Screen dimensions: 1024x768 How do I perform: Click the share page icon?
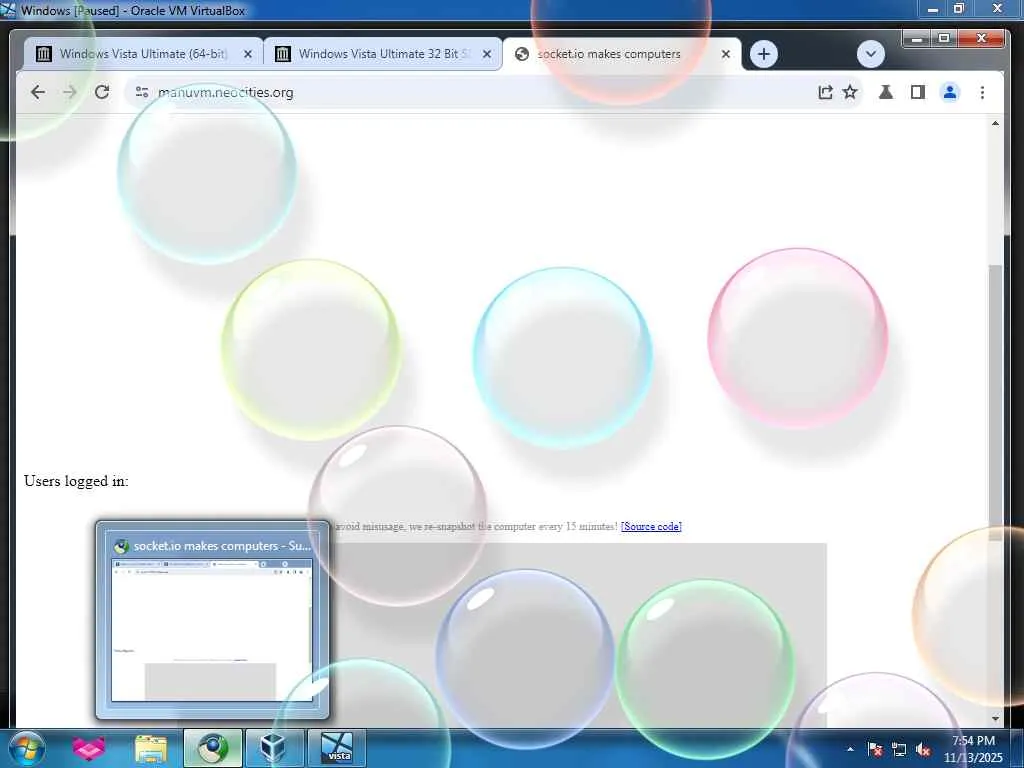pos(825,92)
